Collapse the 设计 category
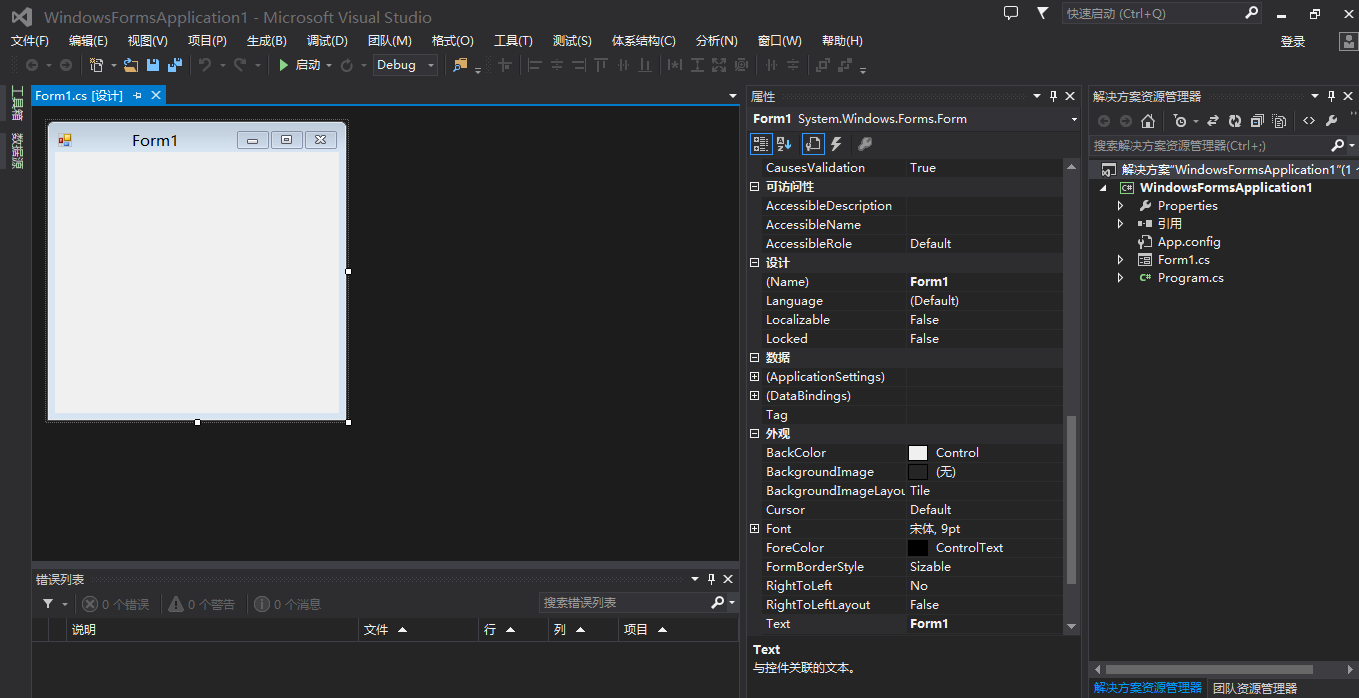The height and width of the screenshot is (698, 1359). (x=755, y=263)
